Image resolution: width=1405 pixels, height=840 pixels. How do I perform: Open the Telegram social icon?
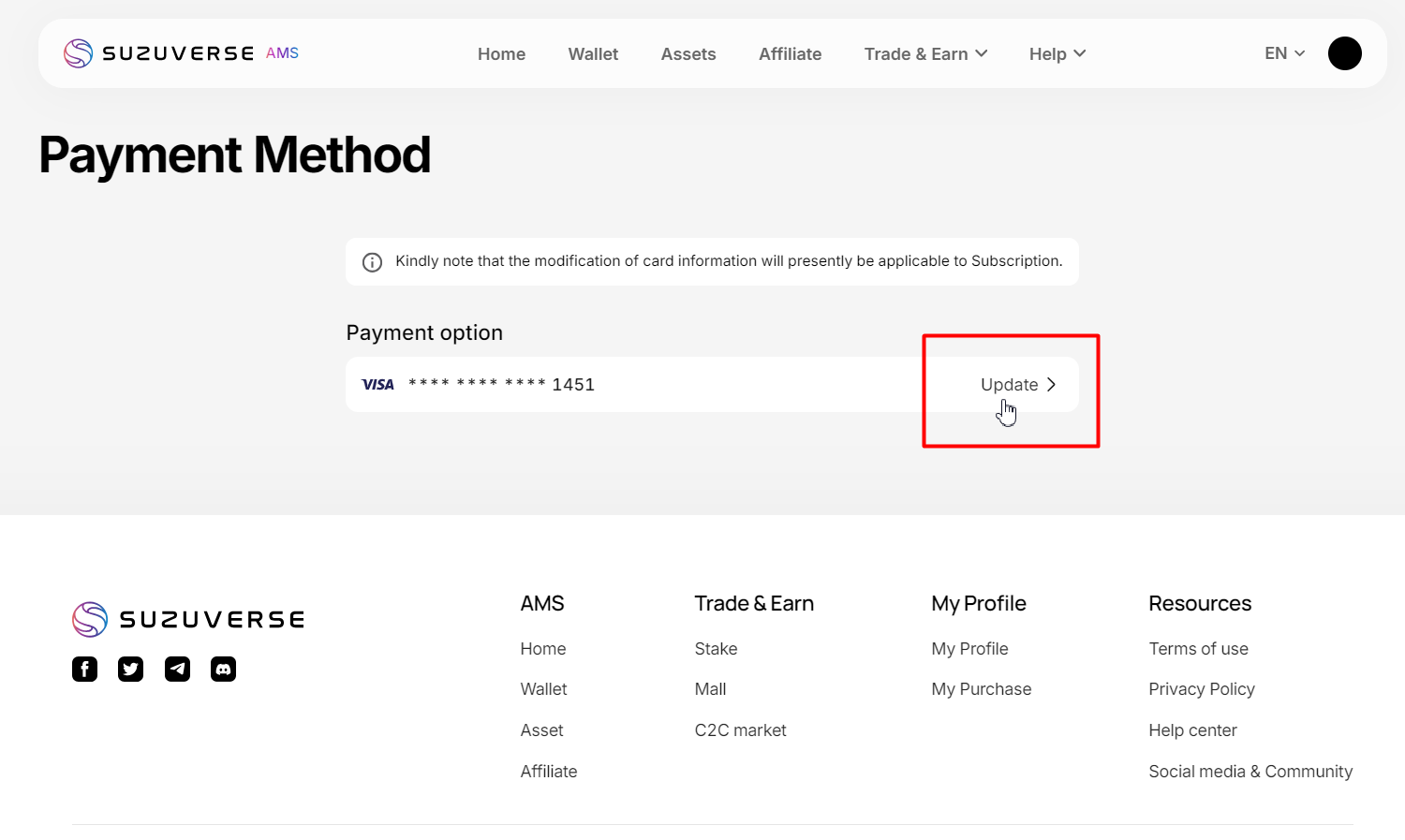(x=177, y=669)
